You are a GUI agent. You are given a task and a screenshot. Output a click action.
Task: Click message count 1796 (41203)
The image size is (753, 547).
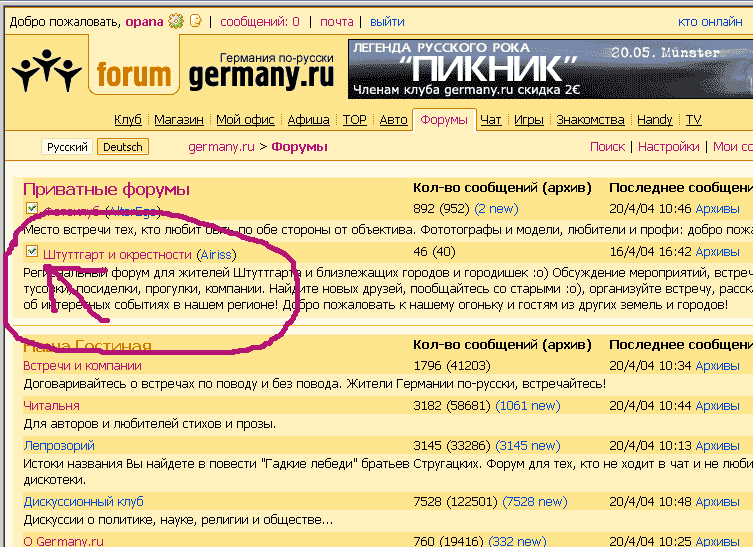452,366
